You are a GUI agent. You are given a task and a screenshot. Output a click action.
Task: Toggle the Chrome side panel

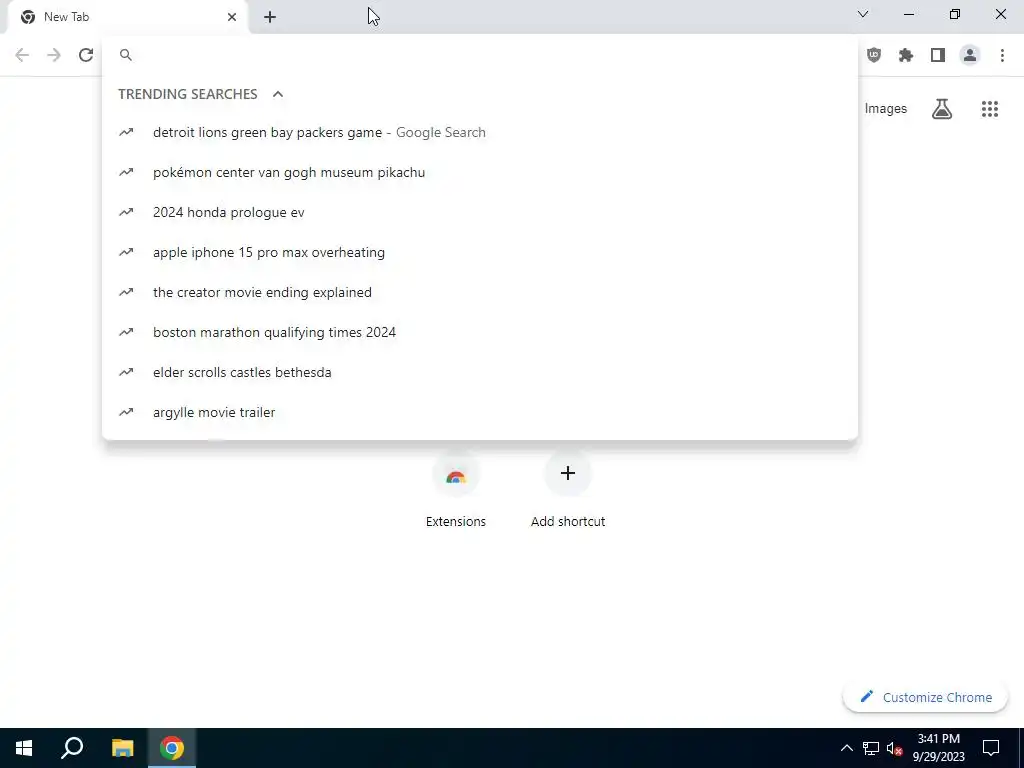938,55
